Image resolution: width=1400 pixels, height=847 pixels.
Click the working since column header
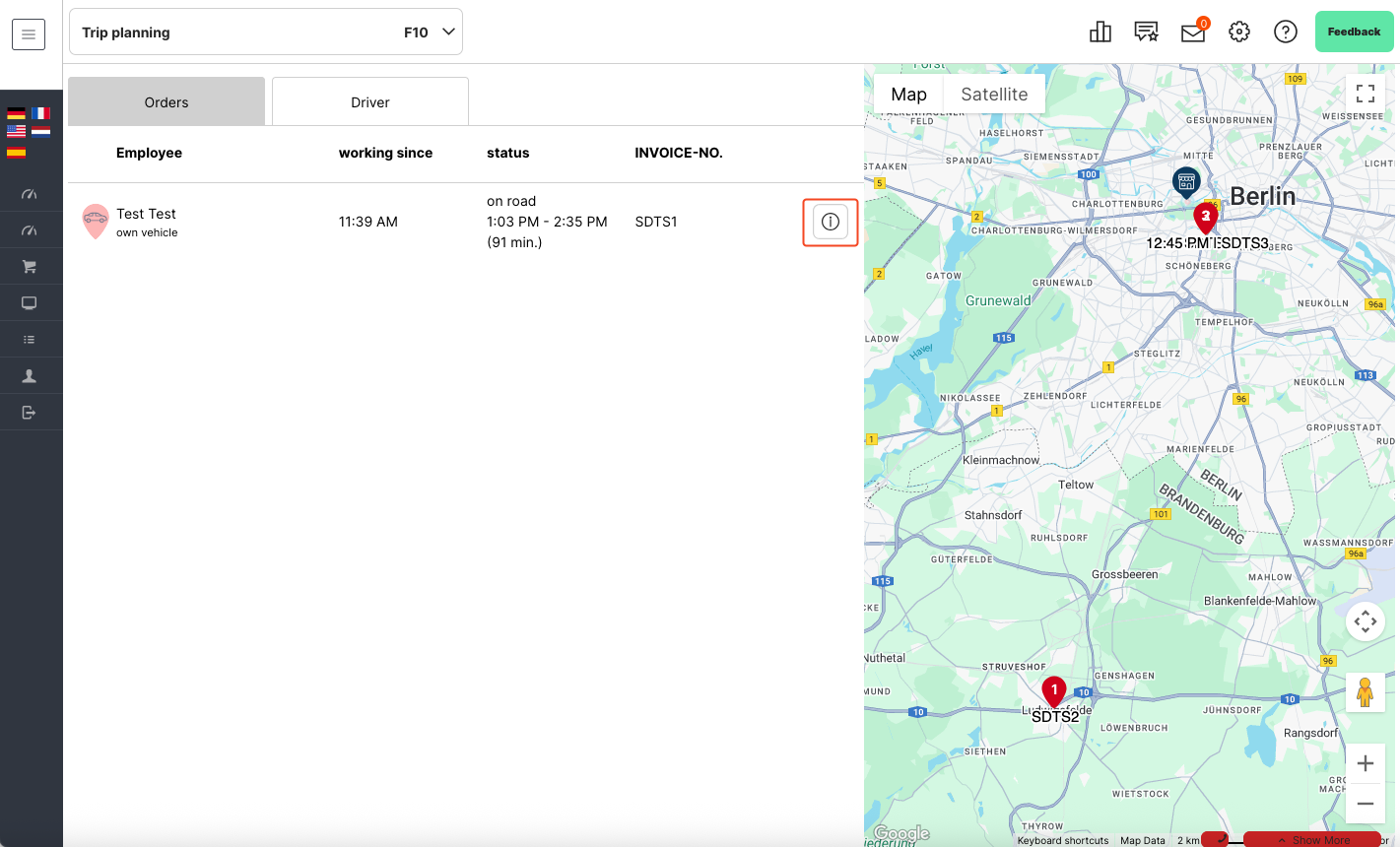tap(385, 153)
